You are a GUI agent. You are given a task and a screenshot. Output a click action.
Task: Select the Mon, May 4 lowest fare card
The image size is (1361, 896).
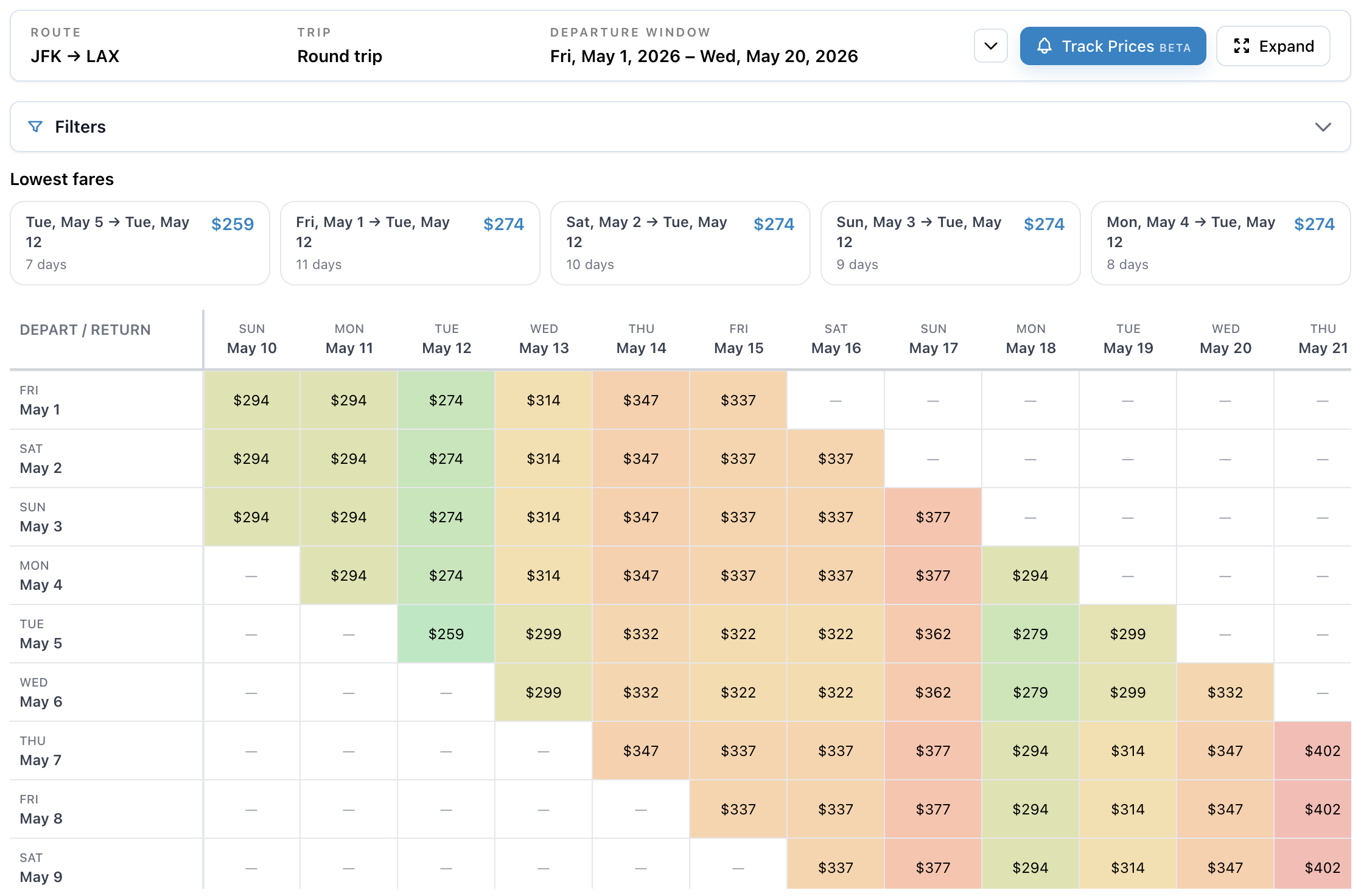tap(1221, 243)
